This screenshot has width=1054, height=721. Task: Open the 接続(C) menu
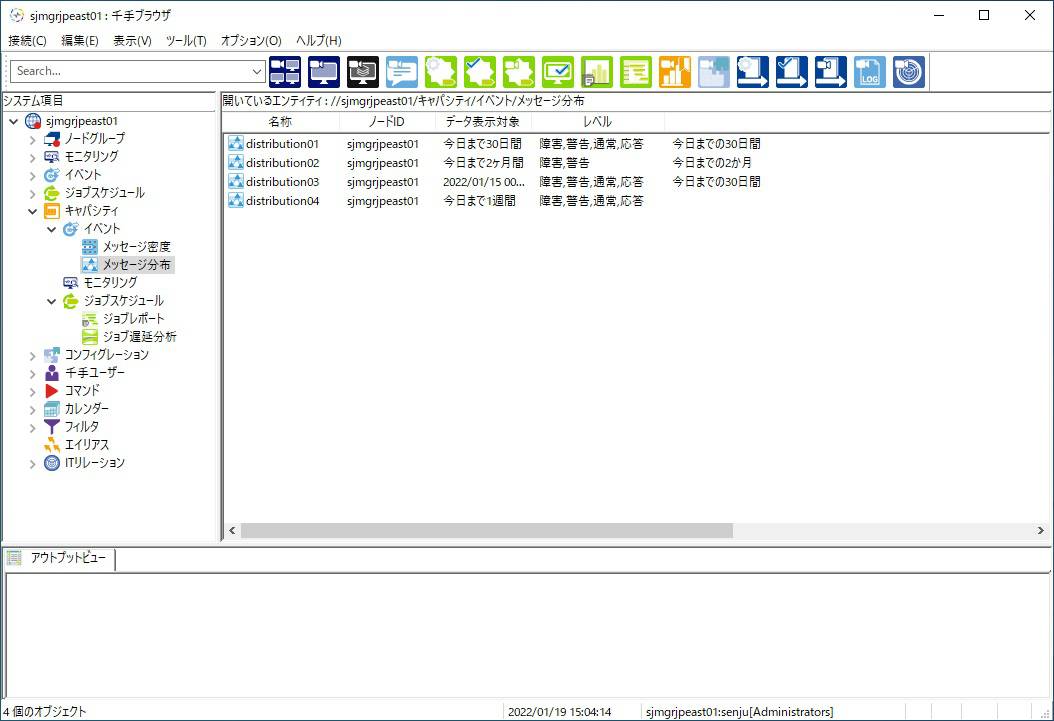(28, 41)
